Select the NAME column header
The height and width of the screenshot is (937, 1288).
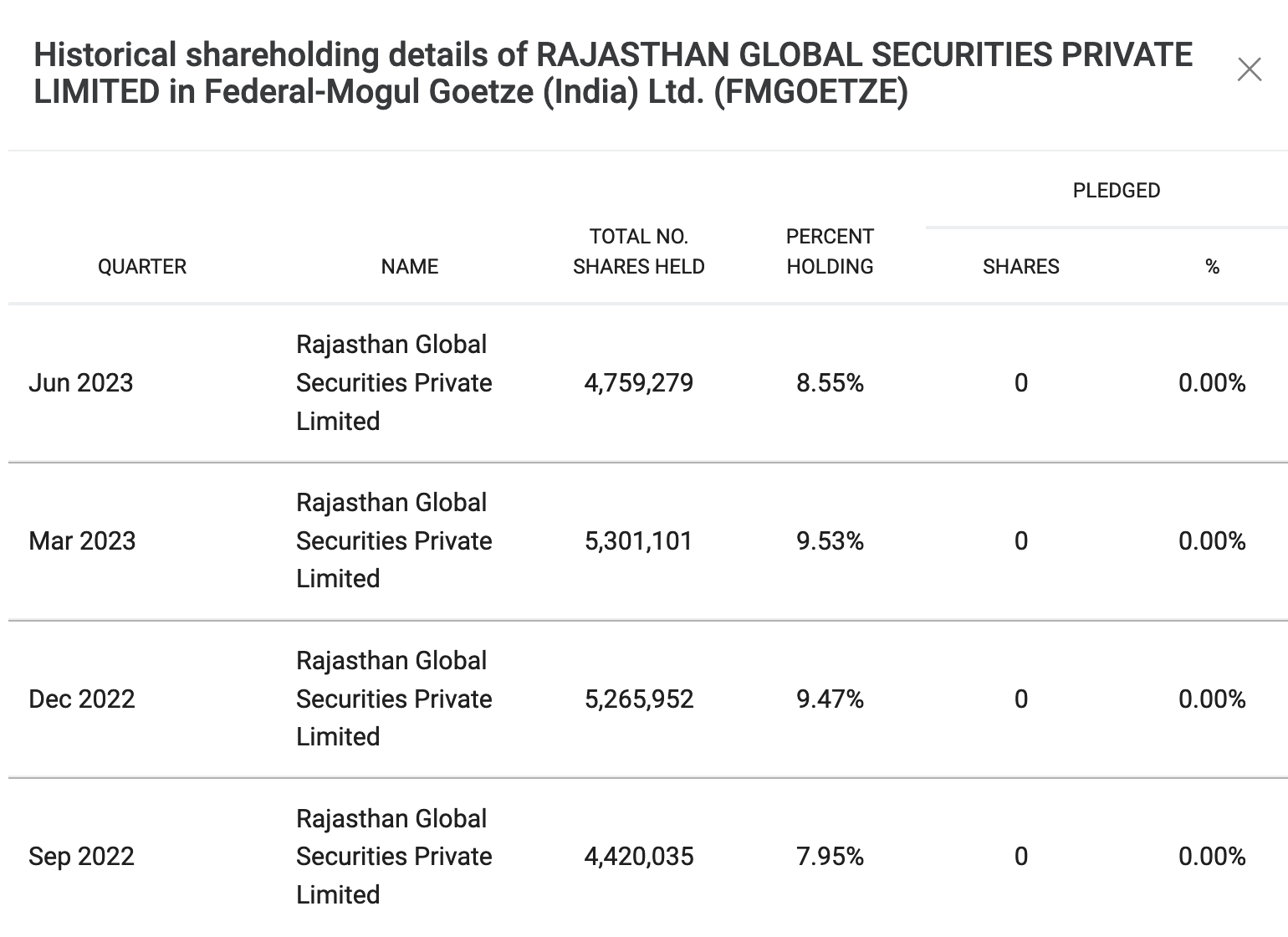tap(410, 267)
